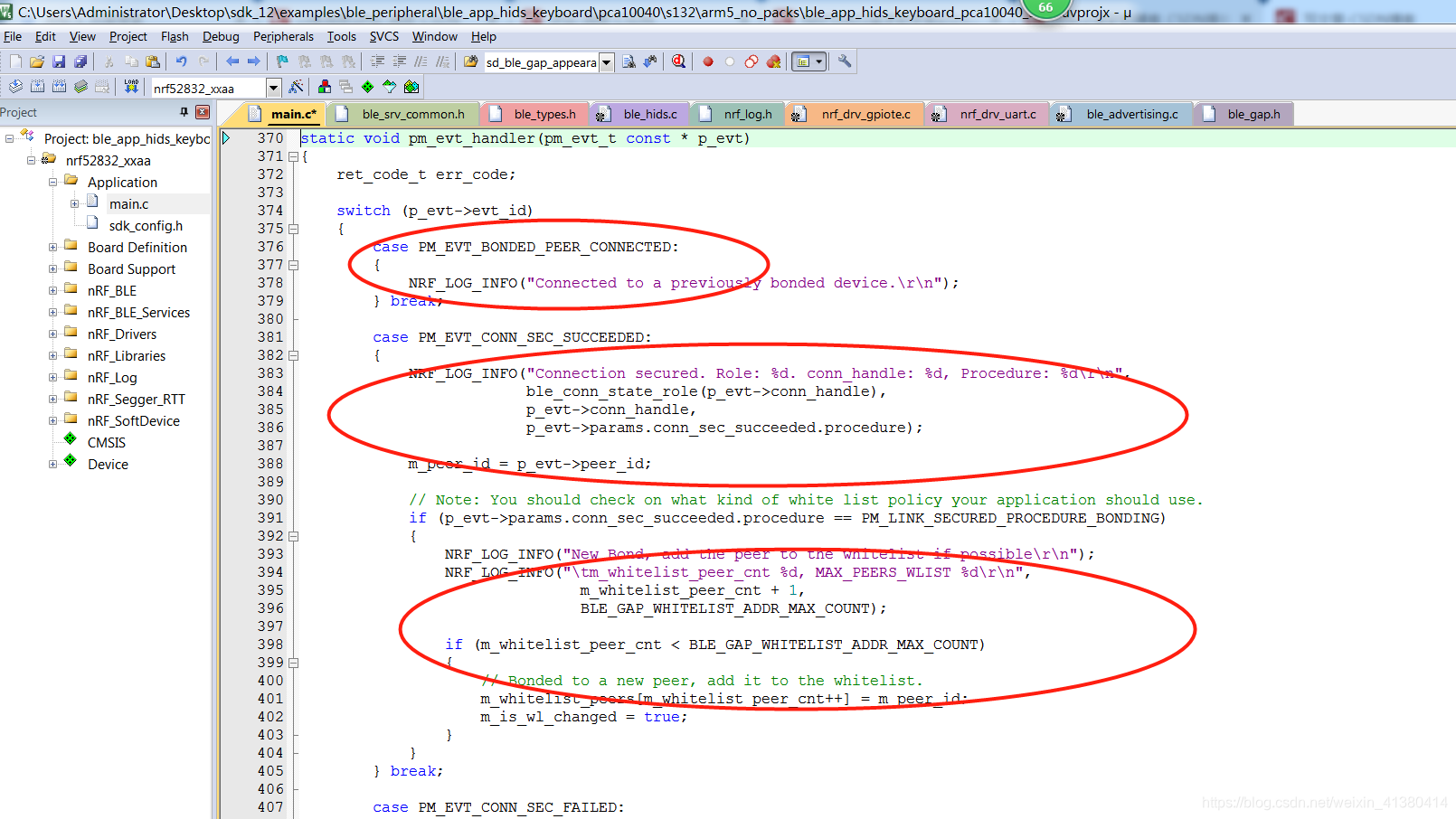Collapse the Project ble_app_hids_keyboard root node
Screen dimensions: 1456x819
[9, 138]
